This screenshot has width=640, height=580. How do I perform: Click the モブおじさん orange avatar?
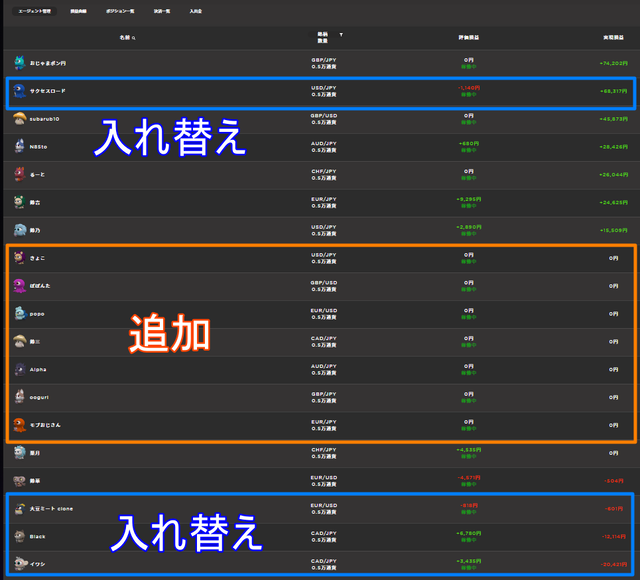[x=19, y=425]
